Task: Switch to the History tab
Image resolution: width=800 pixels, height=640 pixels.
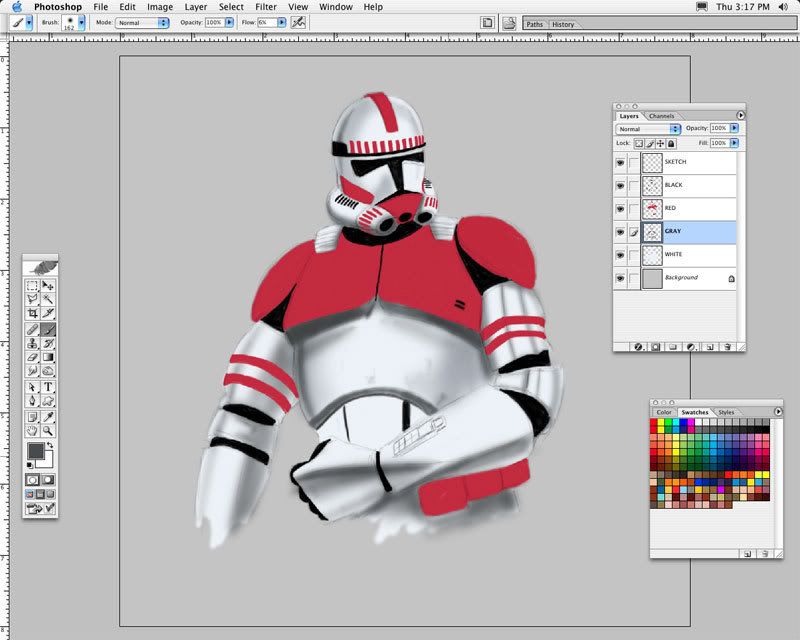Action: (x=563, y=24)
